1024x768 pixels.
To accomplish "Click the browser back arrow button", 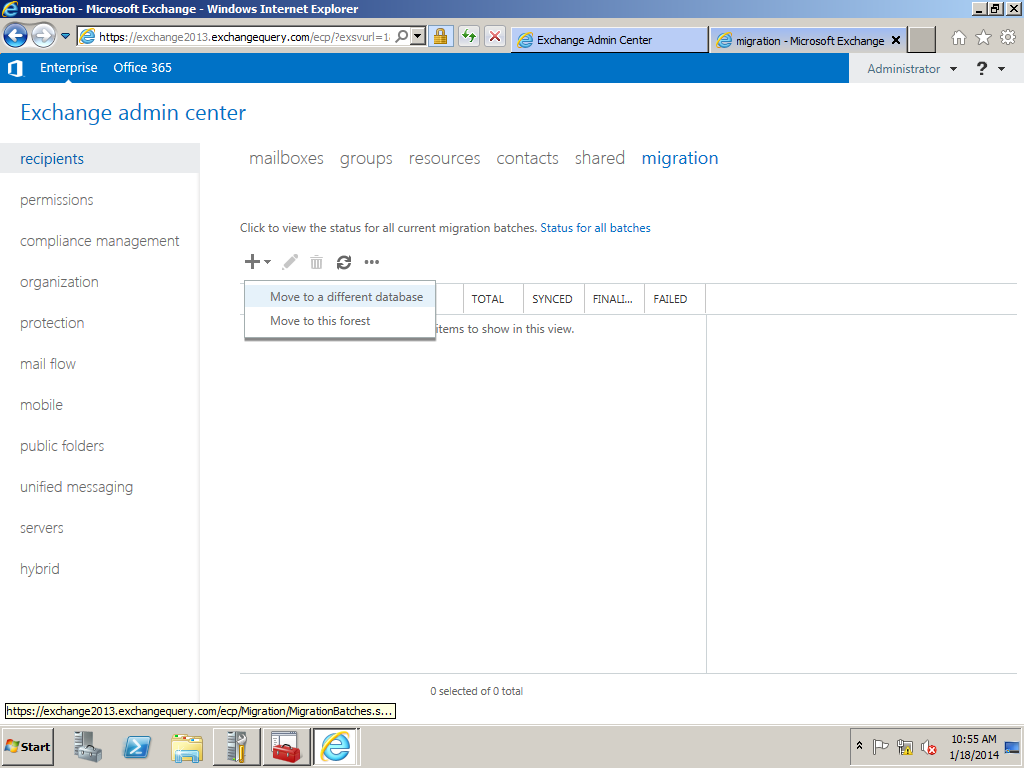I will (16, 36).
